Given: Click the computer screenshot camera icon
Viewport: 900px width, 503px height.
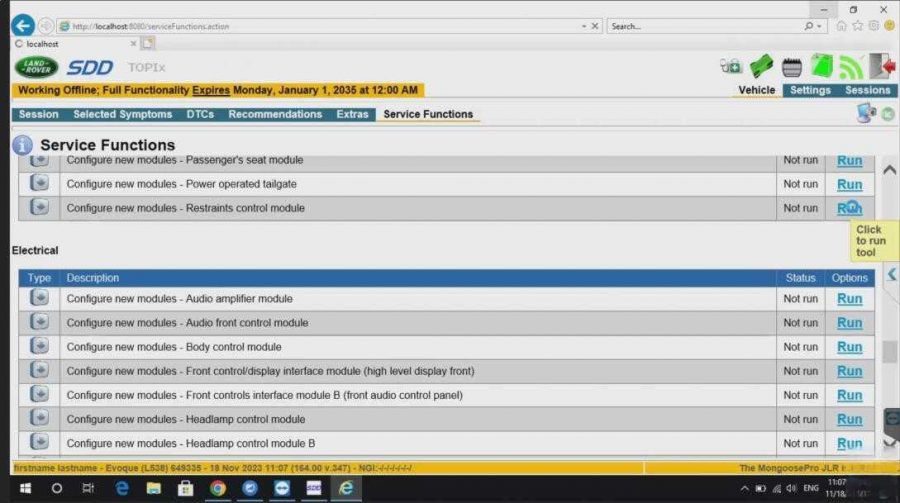Looking at the screenshot, I should (x=865, y=114).
